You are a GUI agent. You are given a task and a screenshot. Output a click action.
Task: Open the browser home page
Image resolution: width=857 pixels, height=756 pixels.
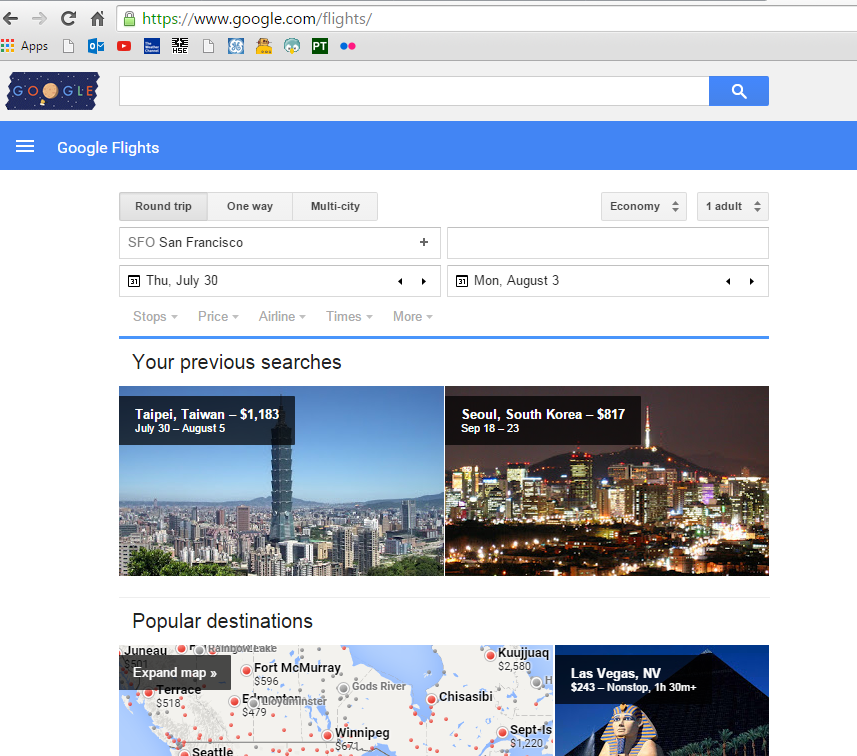[x=97, y=19]
